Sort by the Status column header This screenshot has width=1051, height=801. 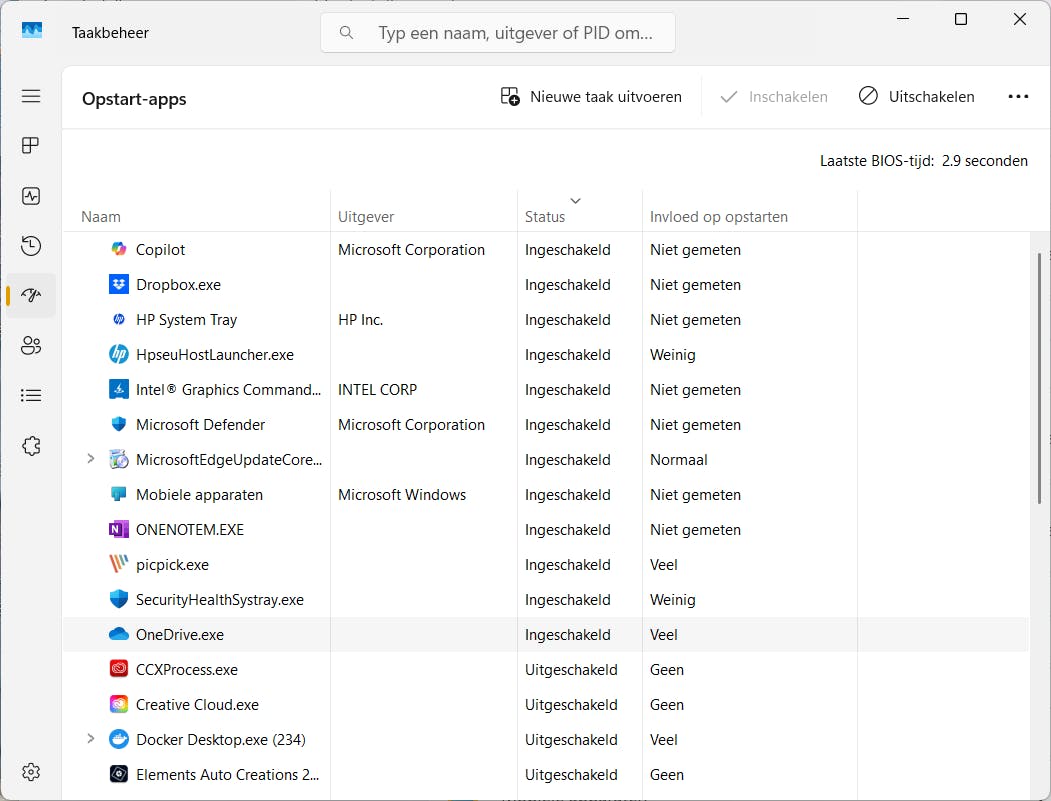(x=545, y=217)
